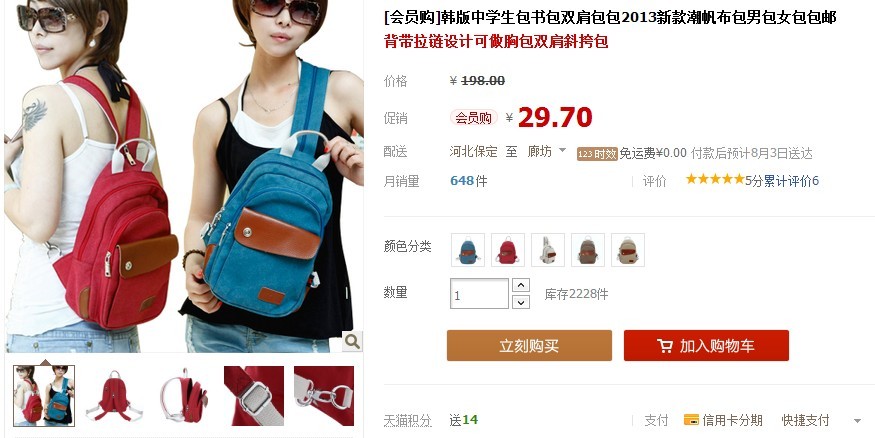This screenshot has height=438, width=875.
Task: Decrease quantity with the down arrow
Action: pyautogui.click(x=521, y=302)
